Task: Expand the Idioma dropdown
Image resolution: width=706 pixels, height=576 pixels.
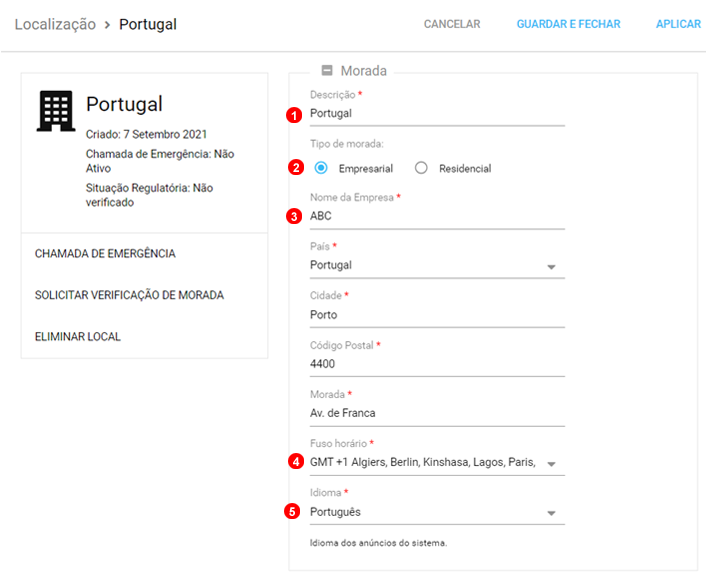Action: tap(550, 513)
